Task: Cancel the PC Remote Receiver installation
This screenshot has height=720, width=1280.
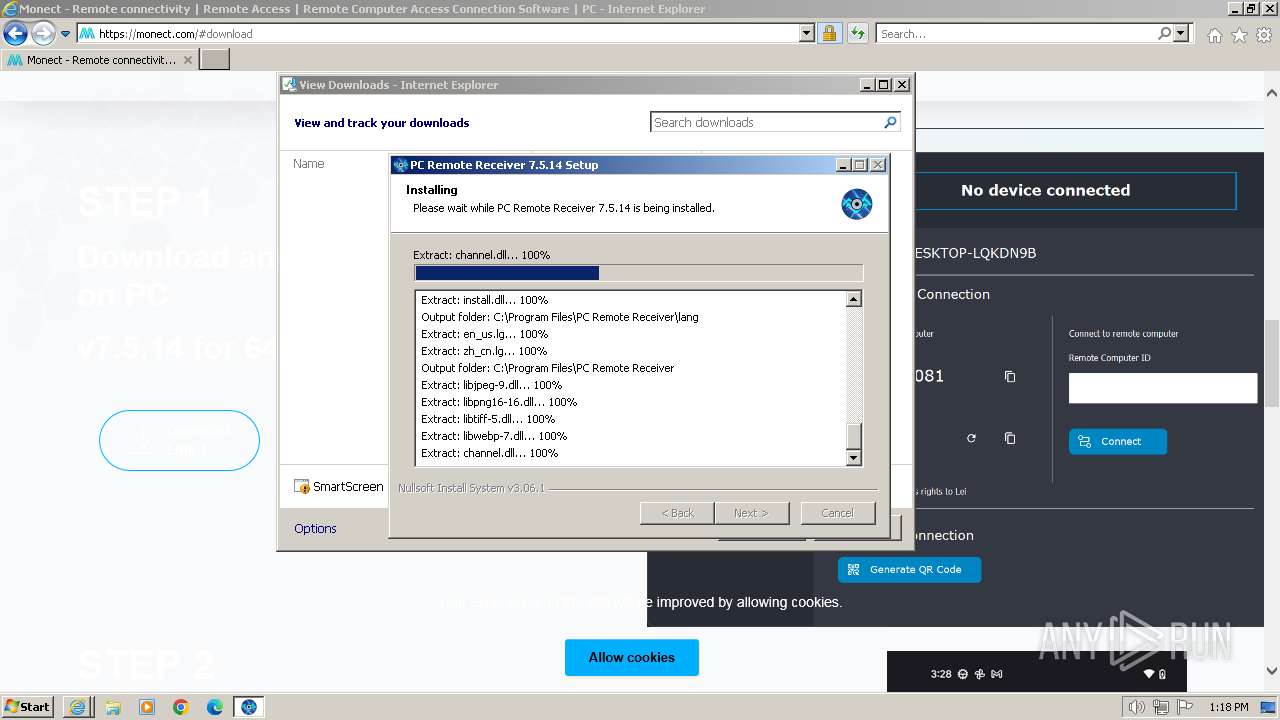Action: [x=838, y=513]
